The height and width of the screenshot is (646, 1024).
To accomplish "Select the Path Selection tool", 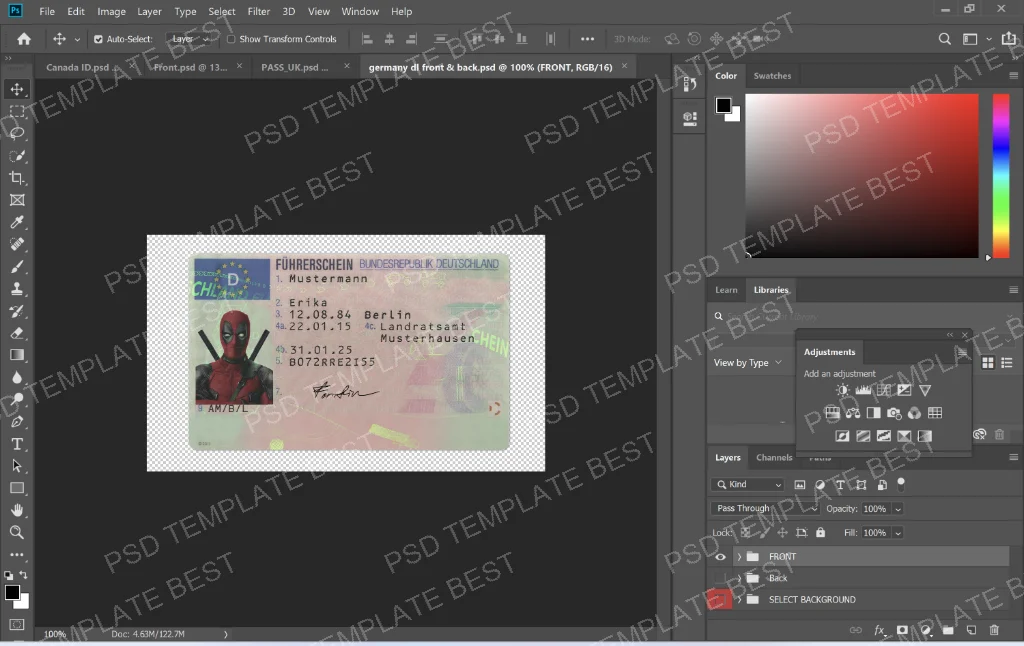I will pos(17,466).
